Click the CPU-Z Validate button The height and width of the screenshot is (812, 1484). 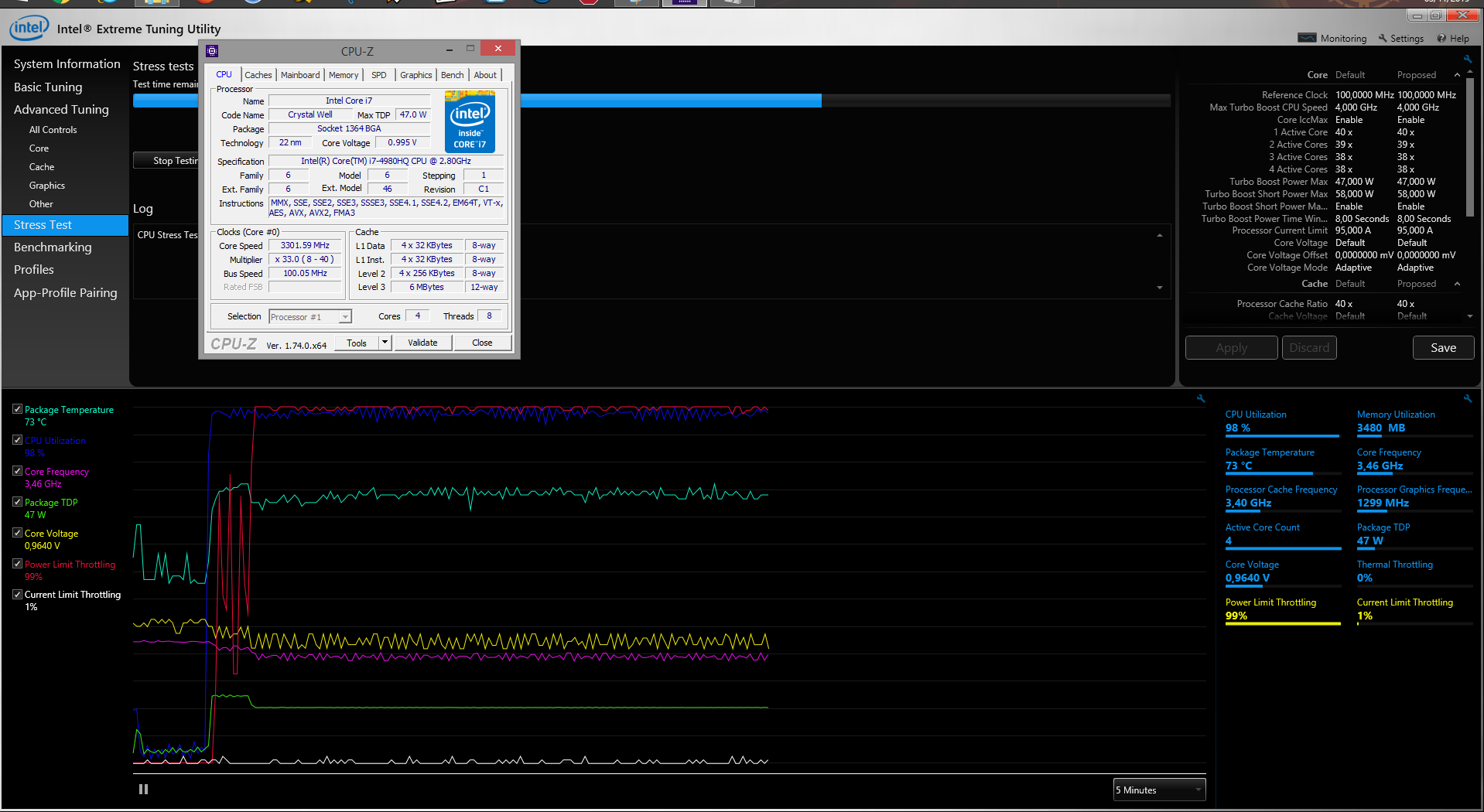click(x=422, y=343)
